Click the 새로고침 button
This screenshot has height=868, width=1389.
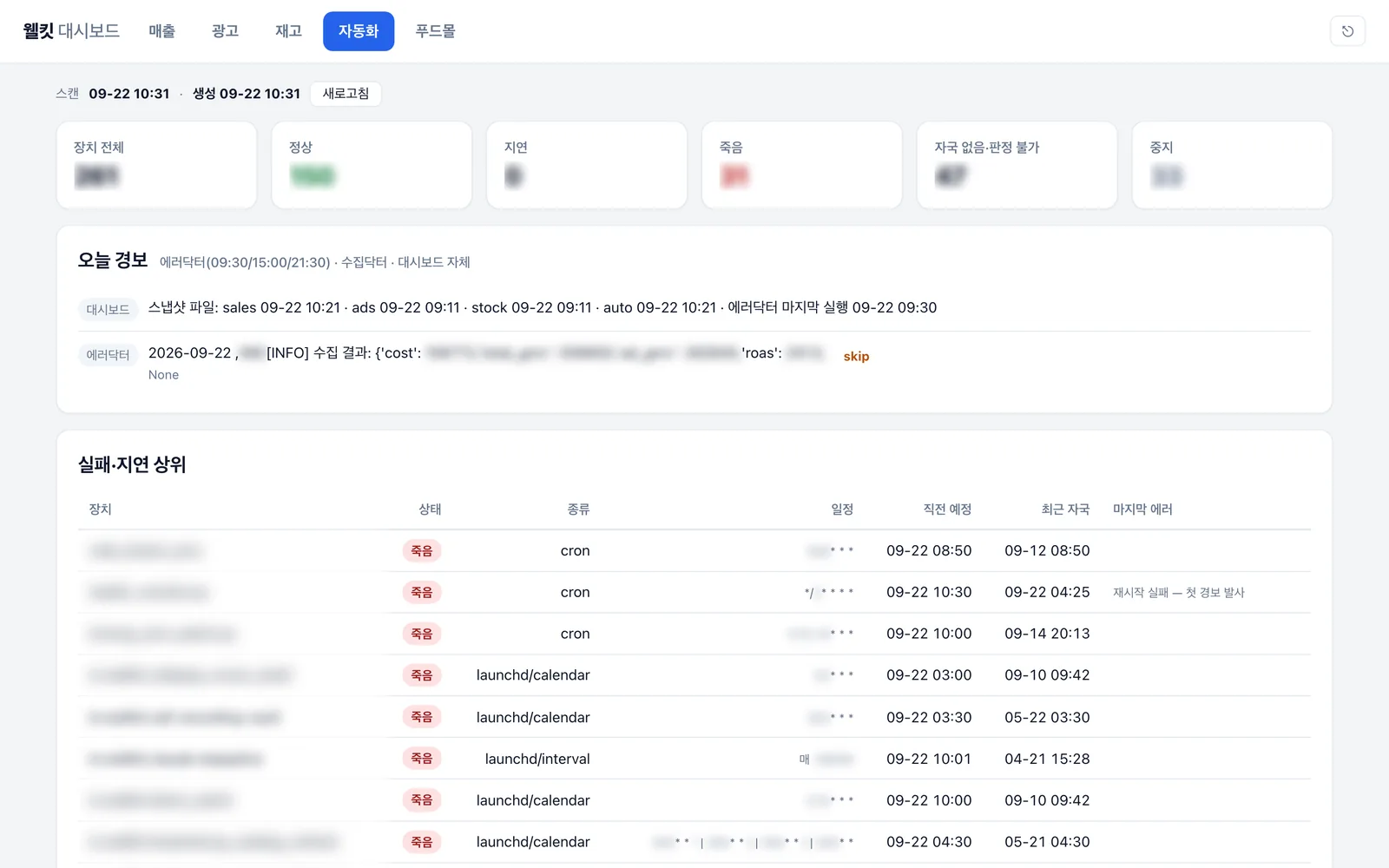click(x=346, y=94)
